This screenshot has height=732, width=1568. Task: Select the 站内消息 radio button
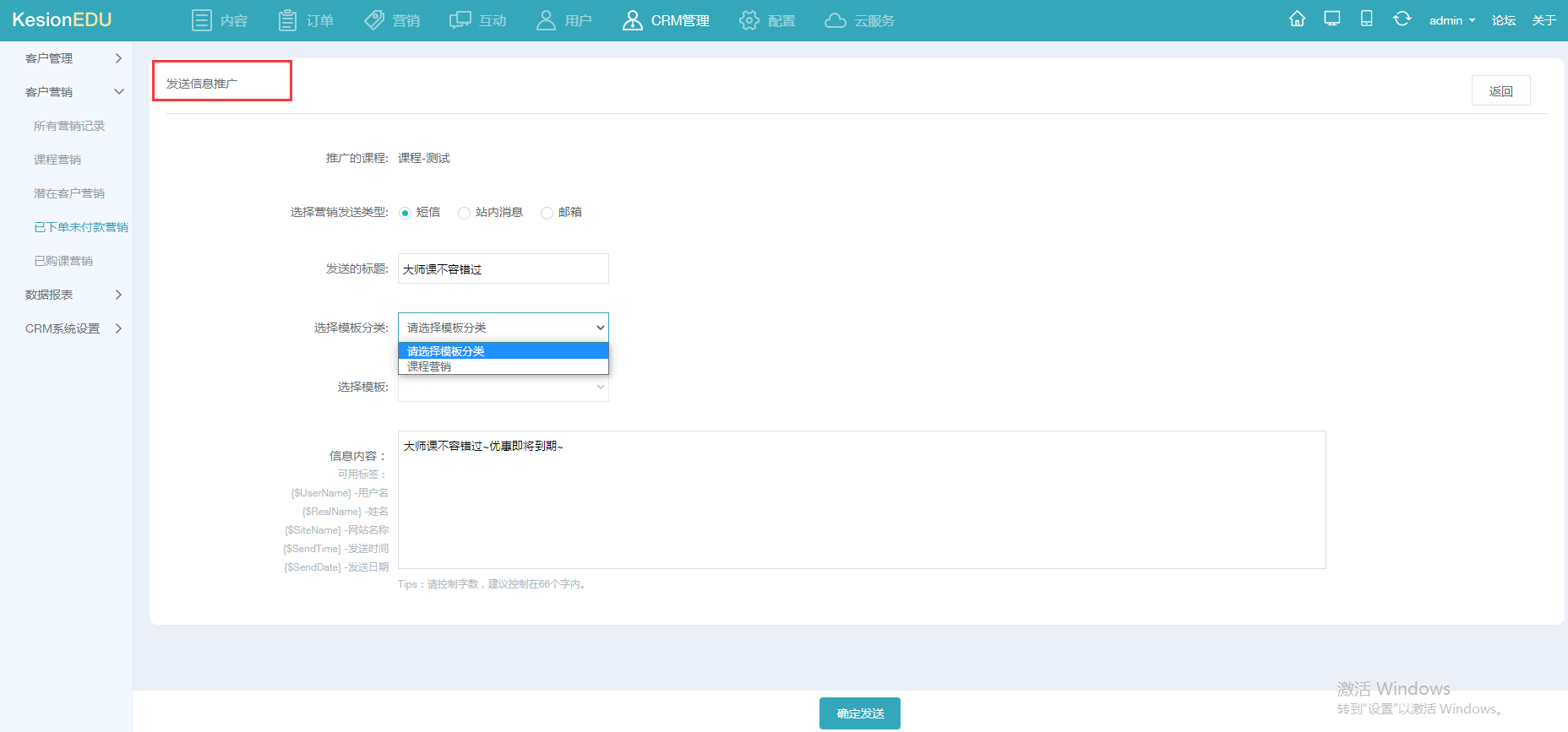(464, 213)
